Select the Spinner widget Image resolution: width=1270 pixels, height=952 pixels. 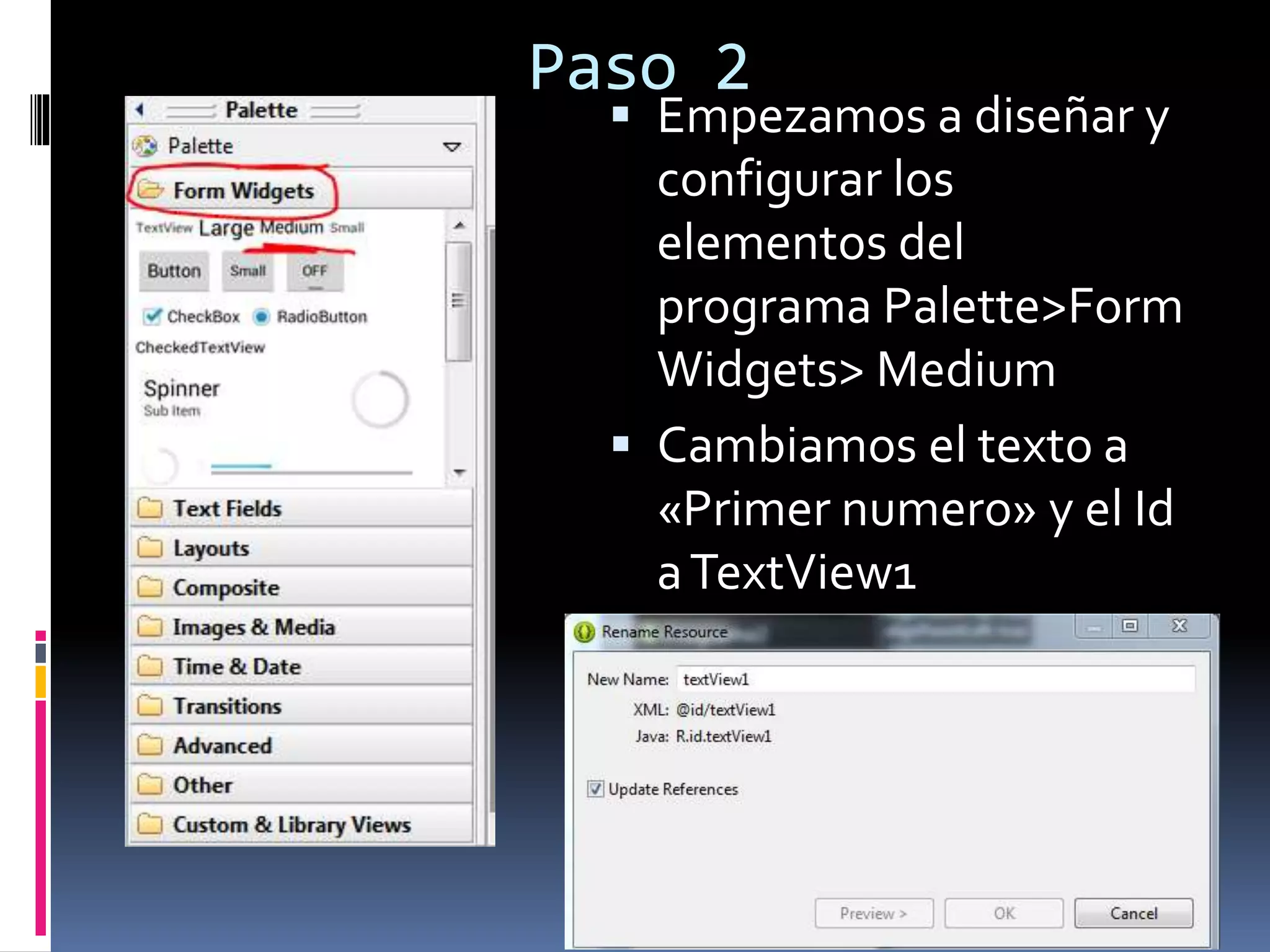click(x=181, y=397)
